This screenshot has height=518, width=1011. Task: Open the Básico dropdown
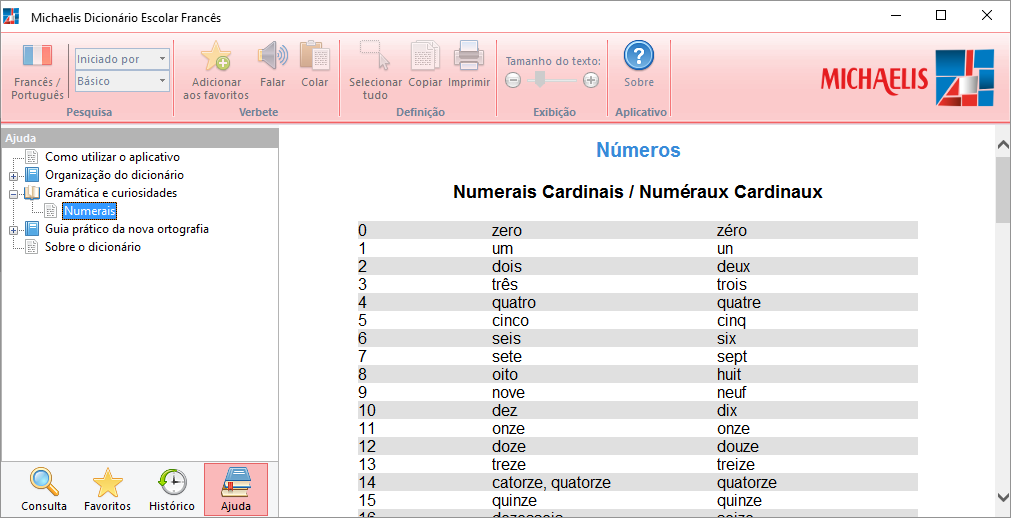click(x=123, y=81)
